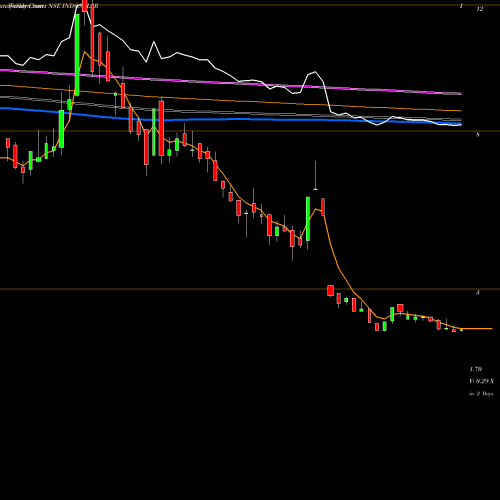Click the '1.70' price value text
Image resolution: width=500 pixels, height=500 pixels.
tap(476, 369)
